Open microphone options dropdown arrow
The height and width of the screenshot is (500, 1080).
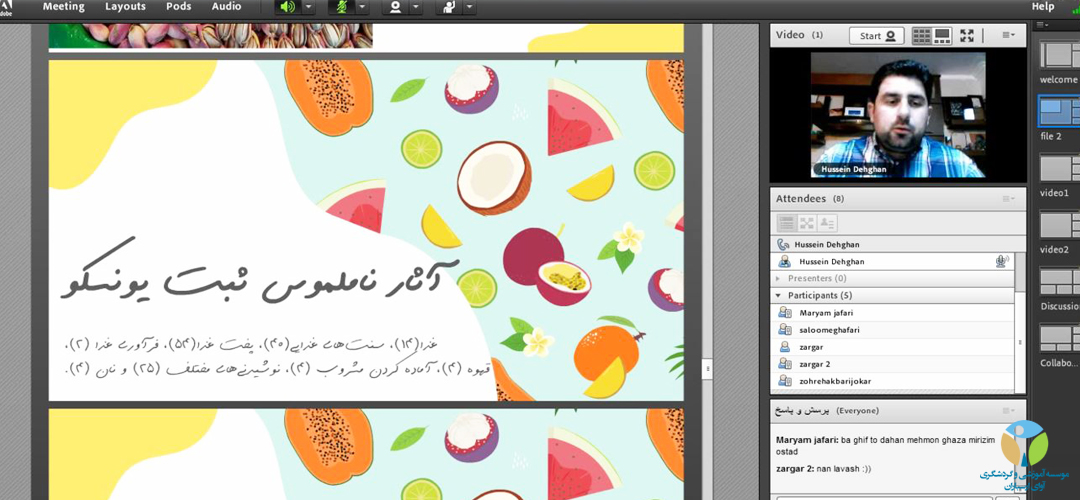(x=362, y=8)
